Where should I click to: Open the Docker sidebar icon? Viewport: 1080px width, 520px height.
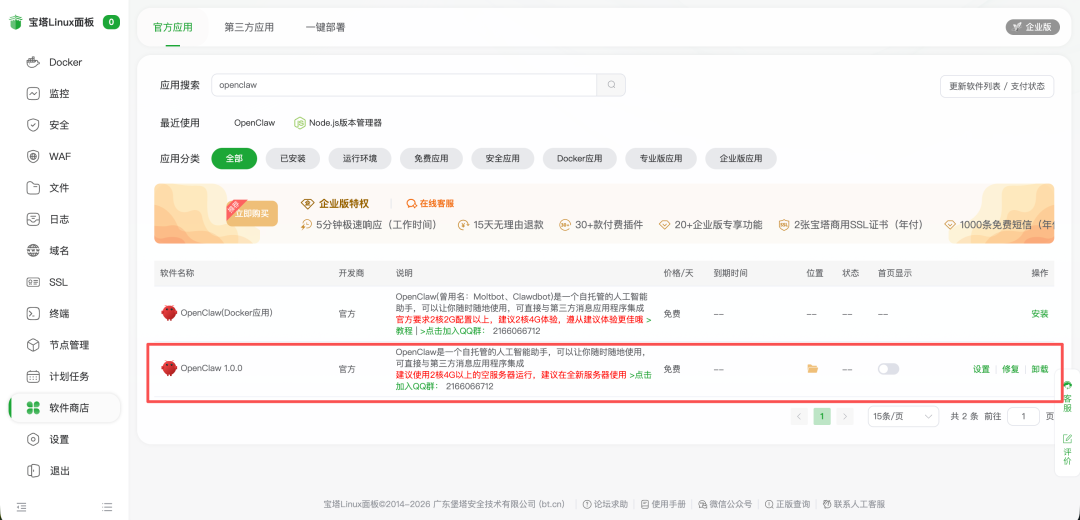33,62
